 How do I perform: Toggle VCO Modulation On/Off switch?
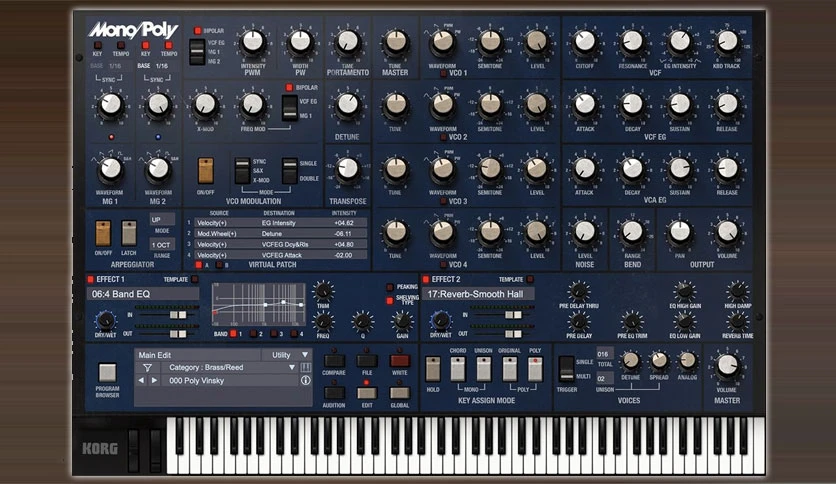click(x=205, y=171)
